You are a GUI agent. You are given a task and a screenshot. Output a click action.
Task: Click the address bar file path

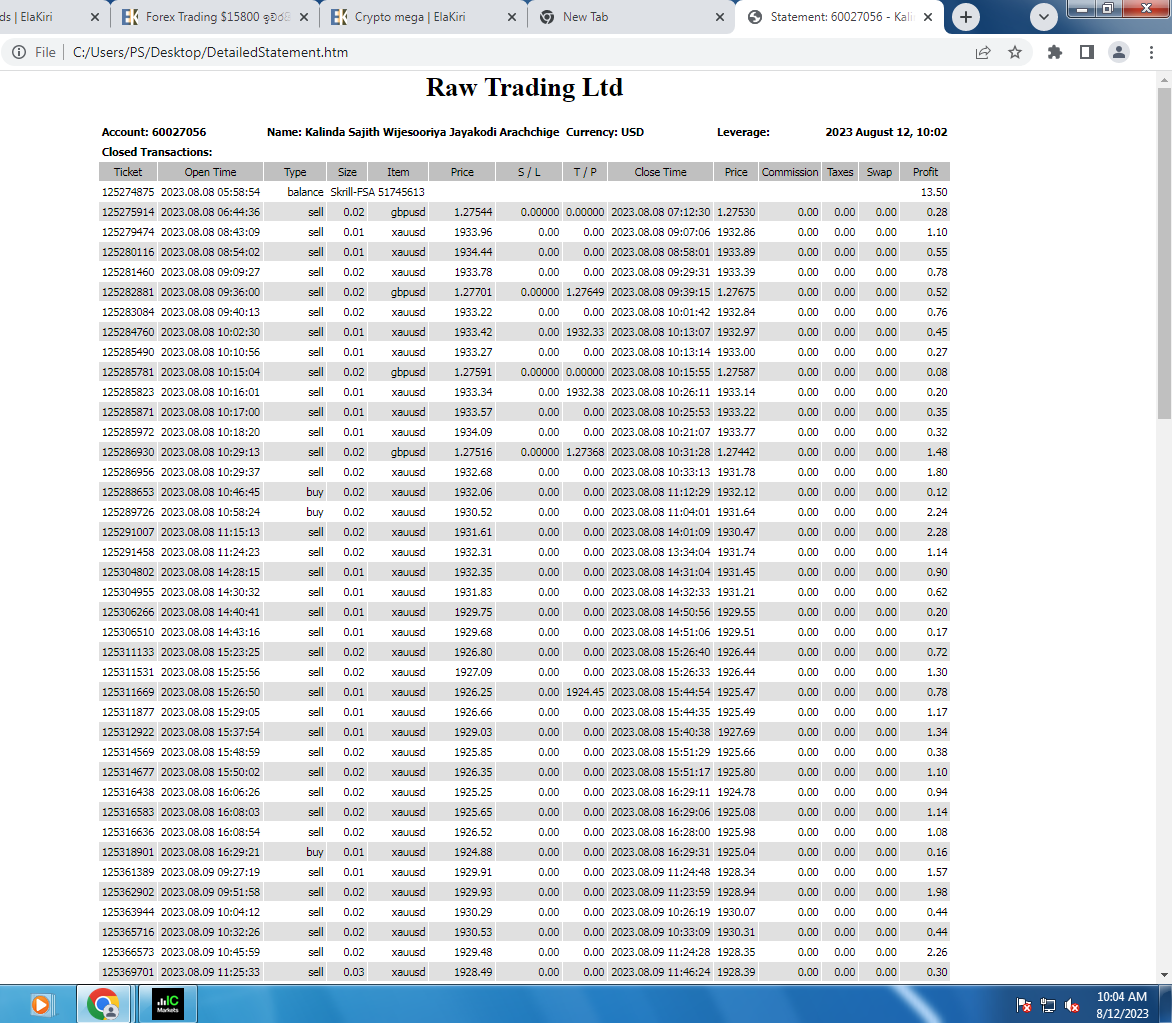coord(210,52)
